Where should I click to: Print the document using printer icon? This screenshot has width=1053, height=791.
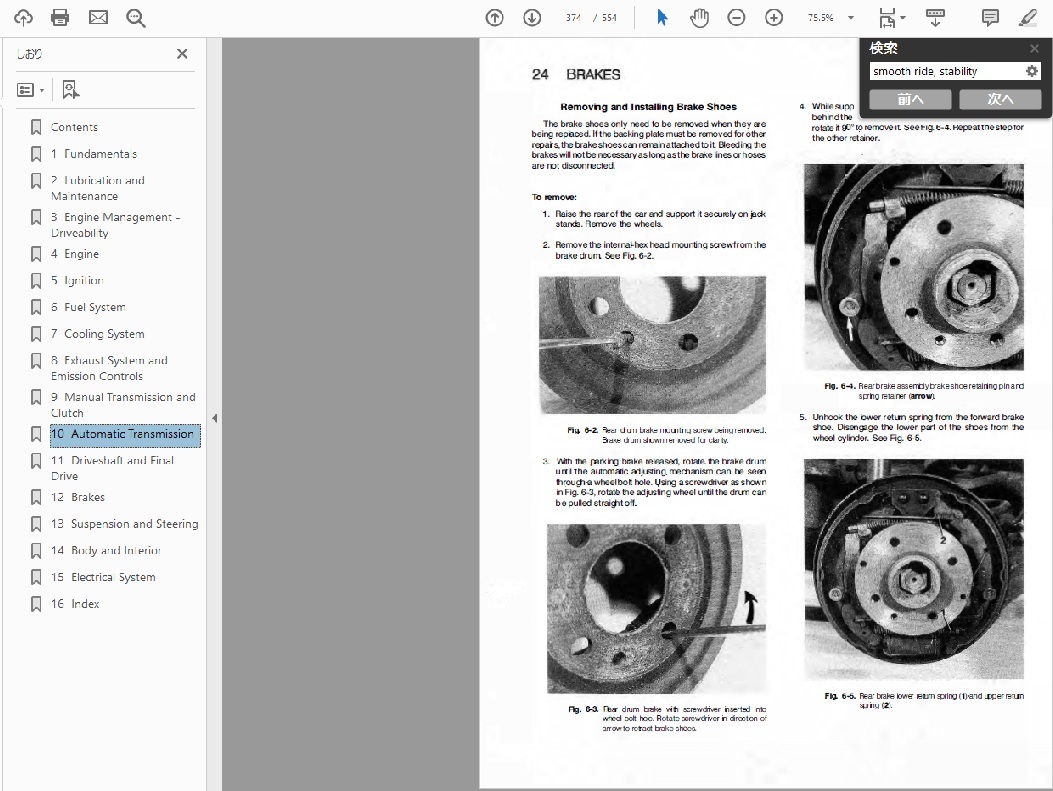(60, 17)
